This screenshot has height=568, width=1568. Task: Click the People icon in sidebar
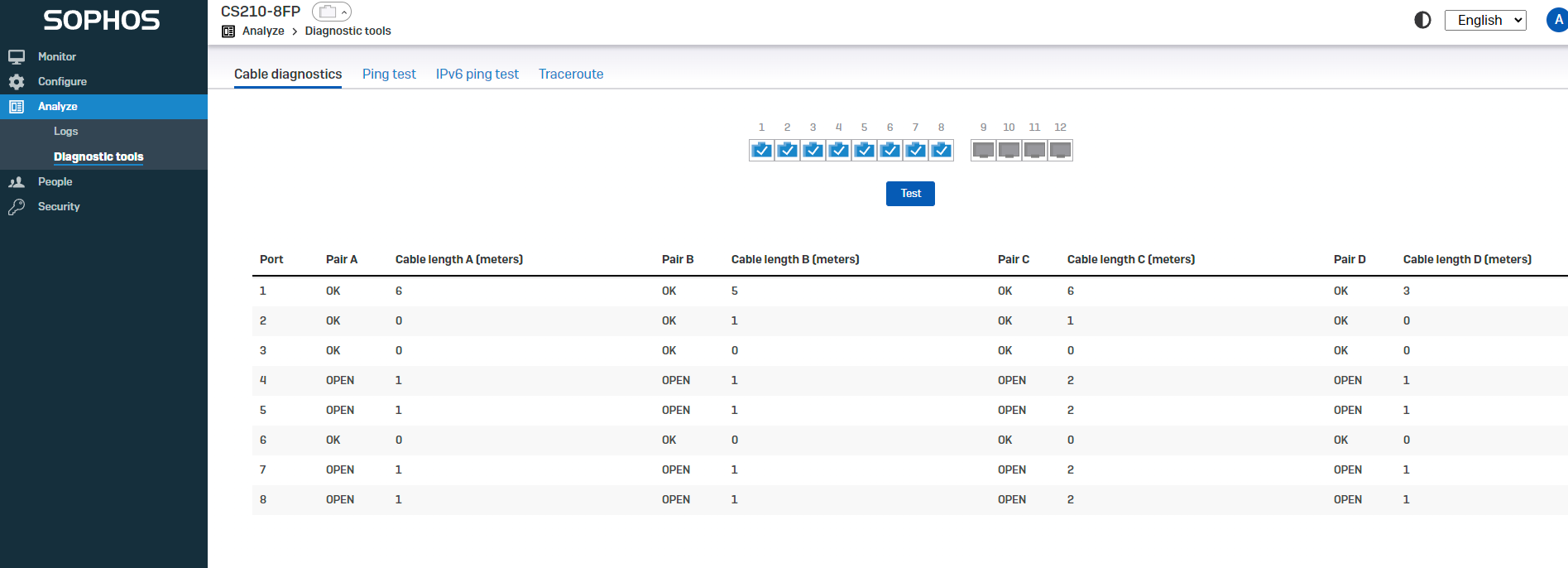pos(17,182)
